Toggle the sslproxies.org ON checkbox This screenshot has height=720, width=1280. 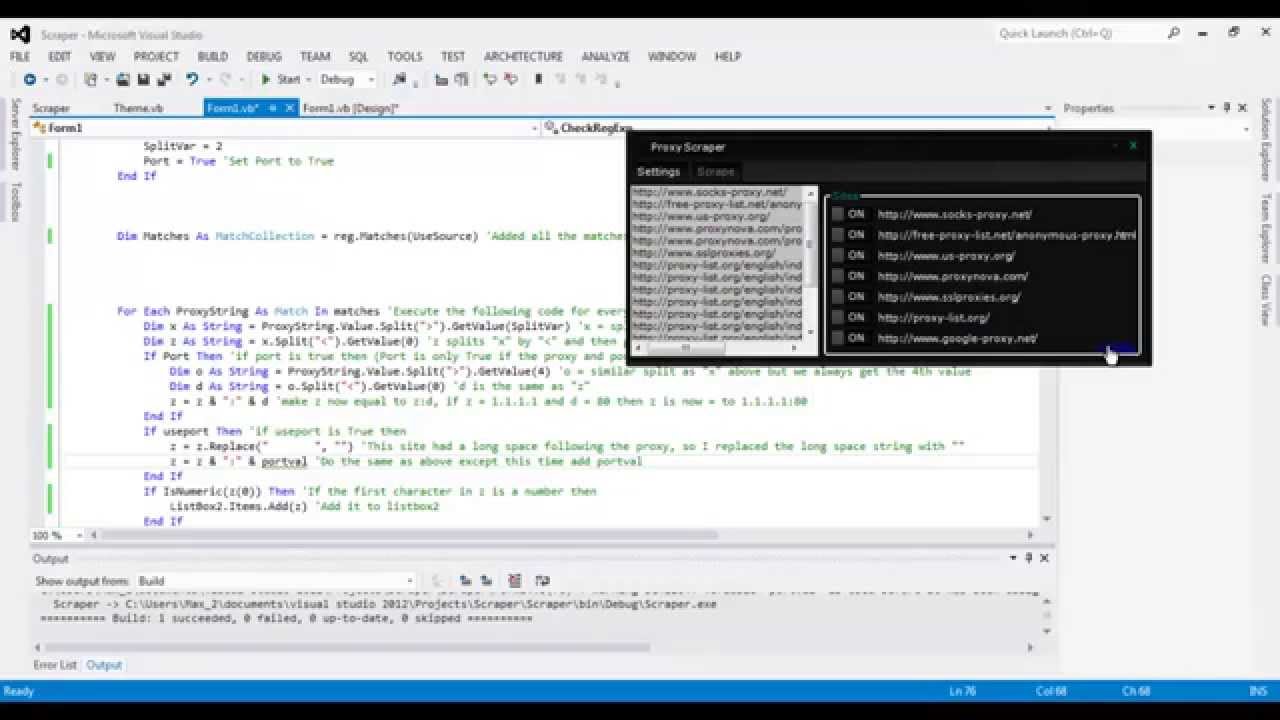coord(838,297)
